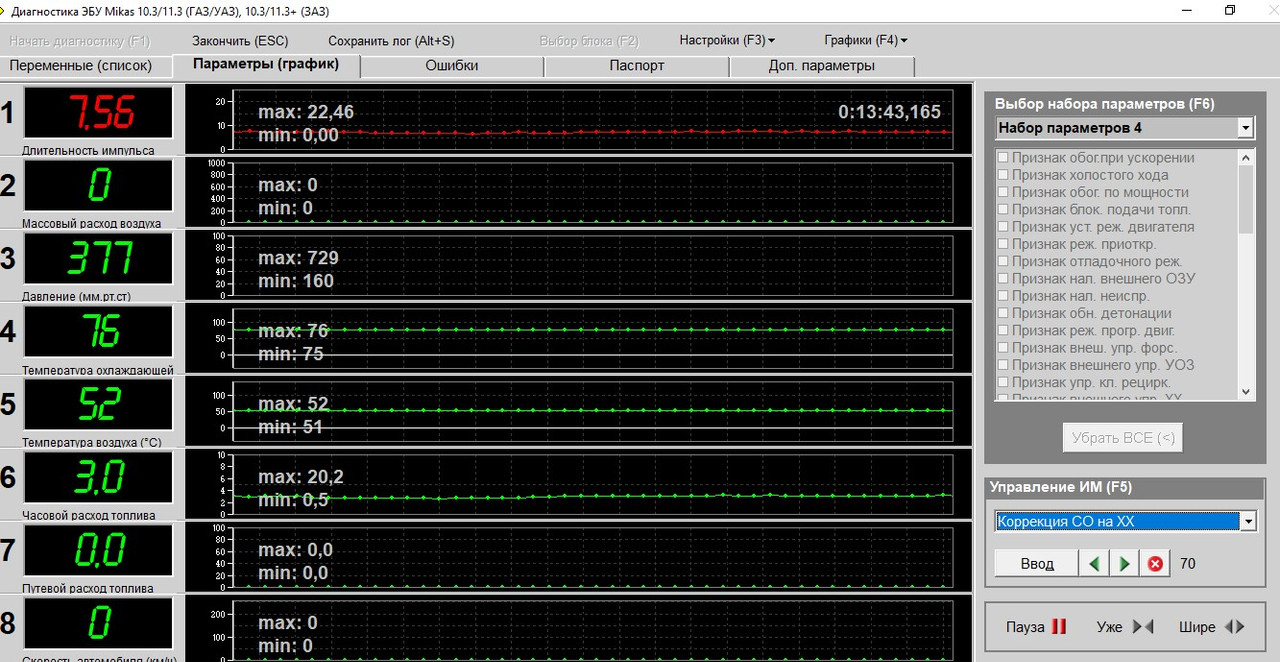Click the Длительность импульса label
1280x662 pixels.
pyautogui.click(x=88, y=150)
